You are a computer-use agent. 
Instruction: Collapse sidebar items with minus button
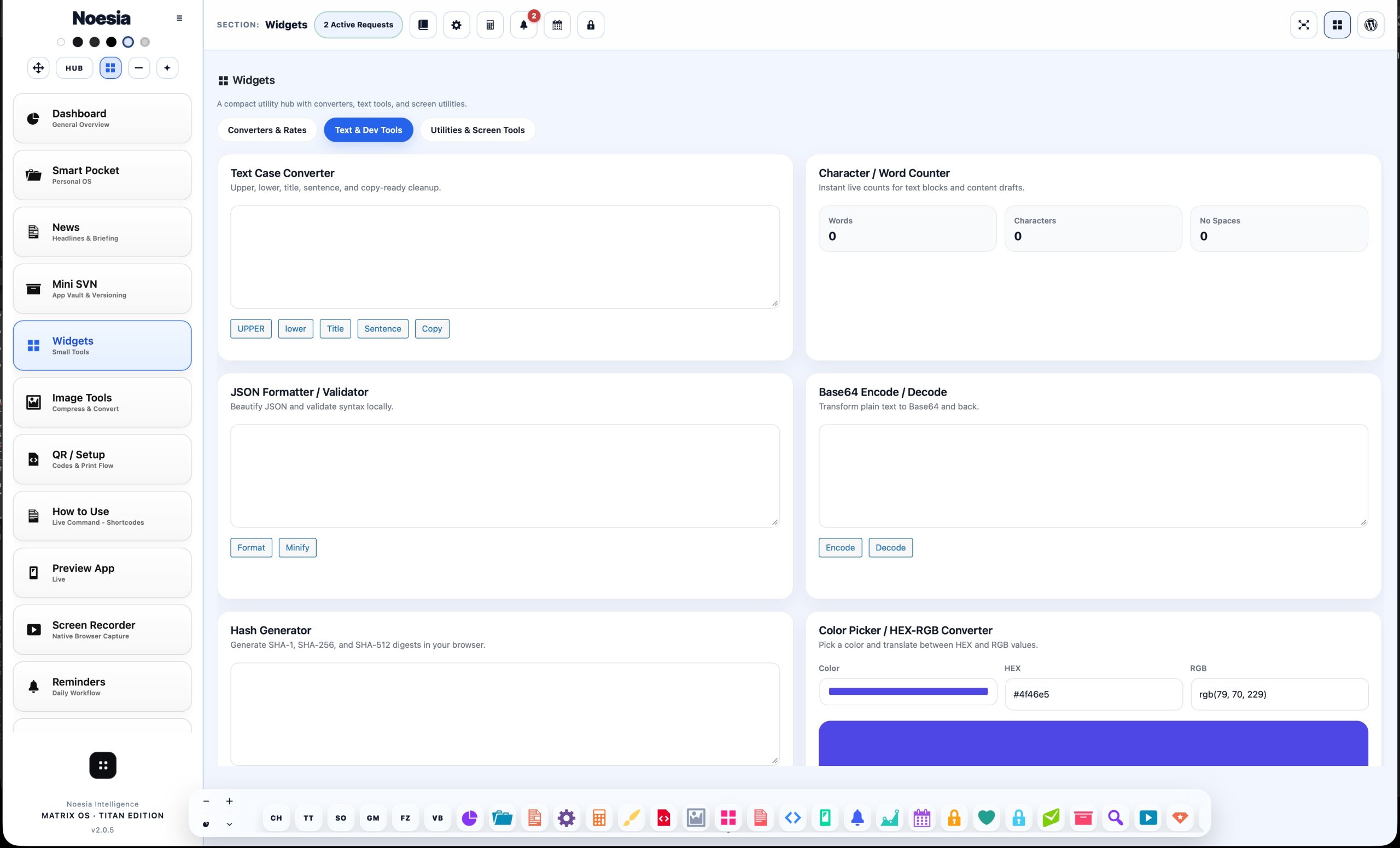[x=139, y=68]
